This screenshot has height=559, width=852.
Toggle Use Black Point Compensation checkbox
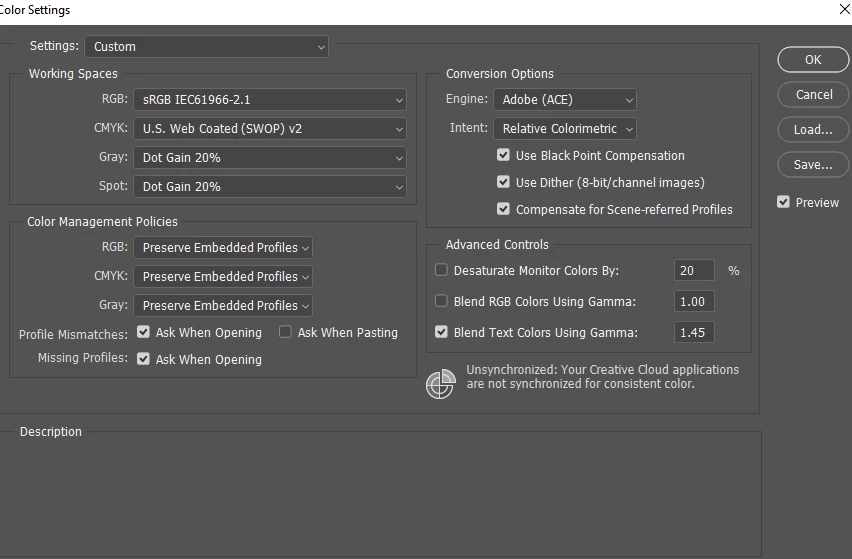[503, 155]
